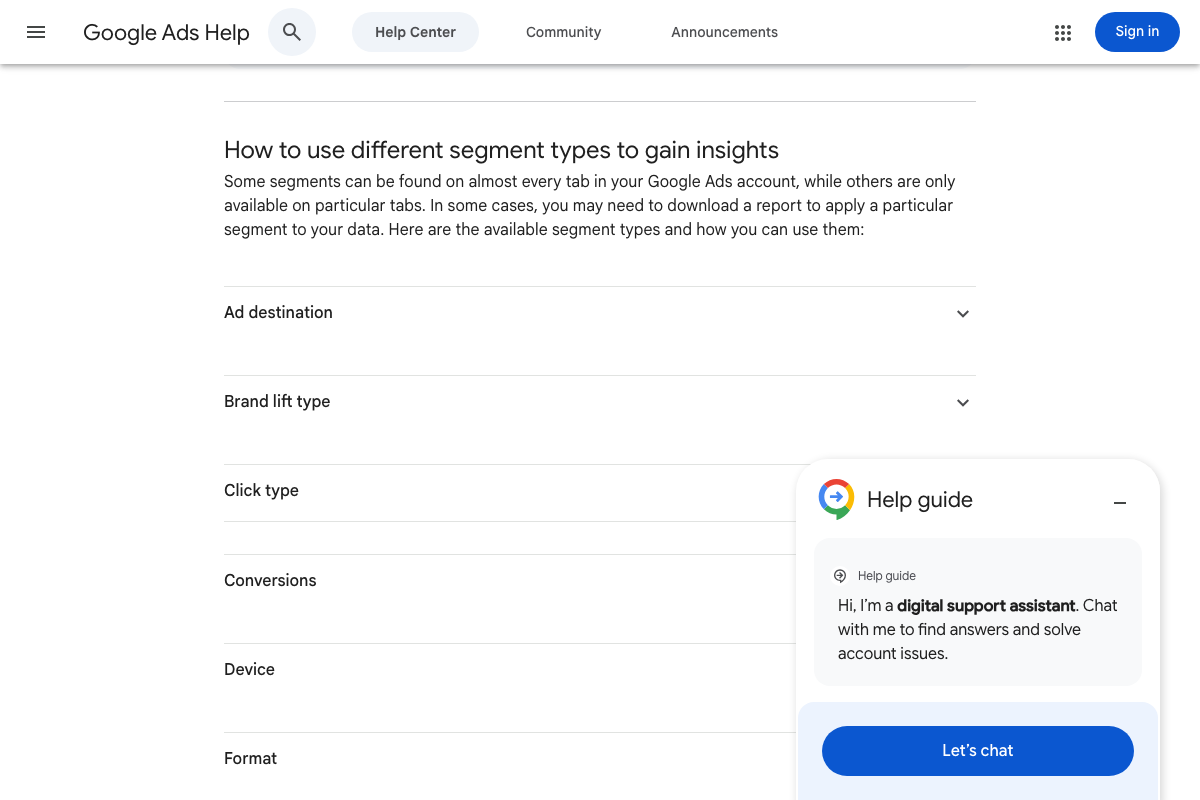Open the Brand lift type row label
Screen dimensions: 1200x800
pyautogui.click(x=277, y=402)
